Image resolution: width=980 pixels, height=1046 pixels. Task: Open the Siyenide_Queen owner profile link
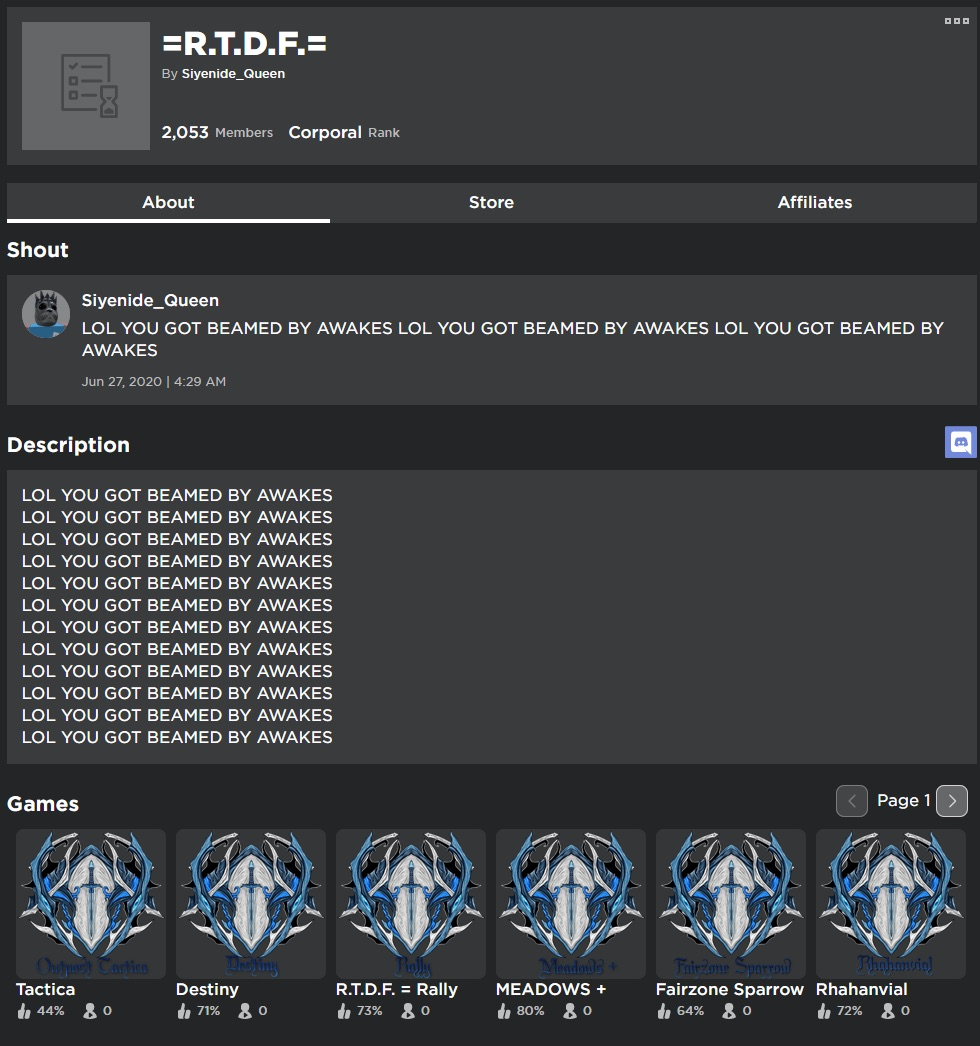click(x=233, y=74)
